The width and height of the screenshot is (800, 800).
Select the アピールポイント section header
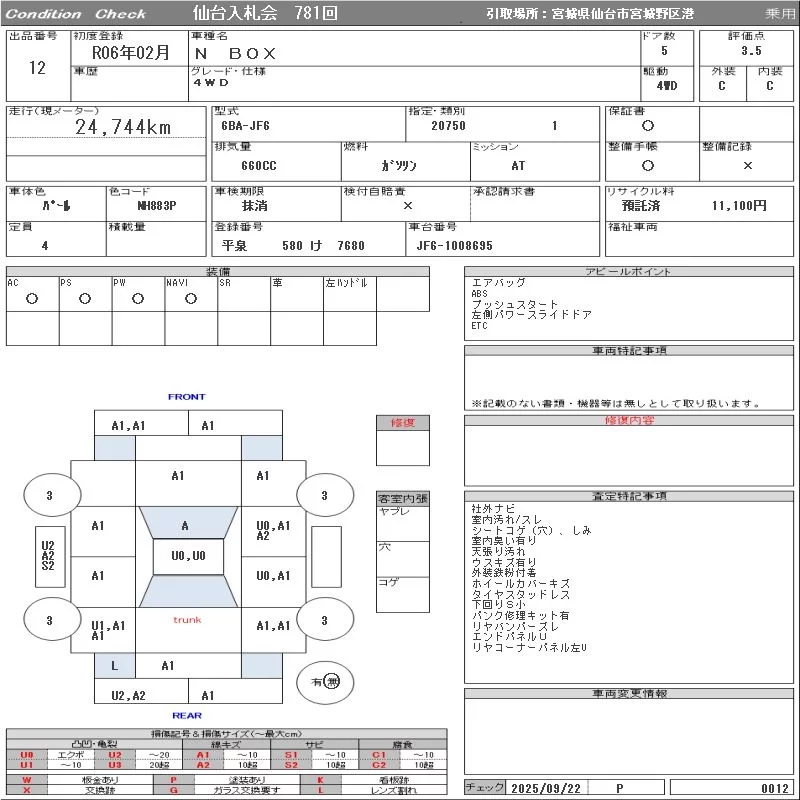click(629, 272)
